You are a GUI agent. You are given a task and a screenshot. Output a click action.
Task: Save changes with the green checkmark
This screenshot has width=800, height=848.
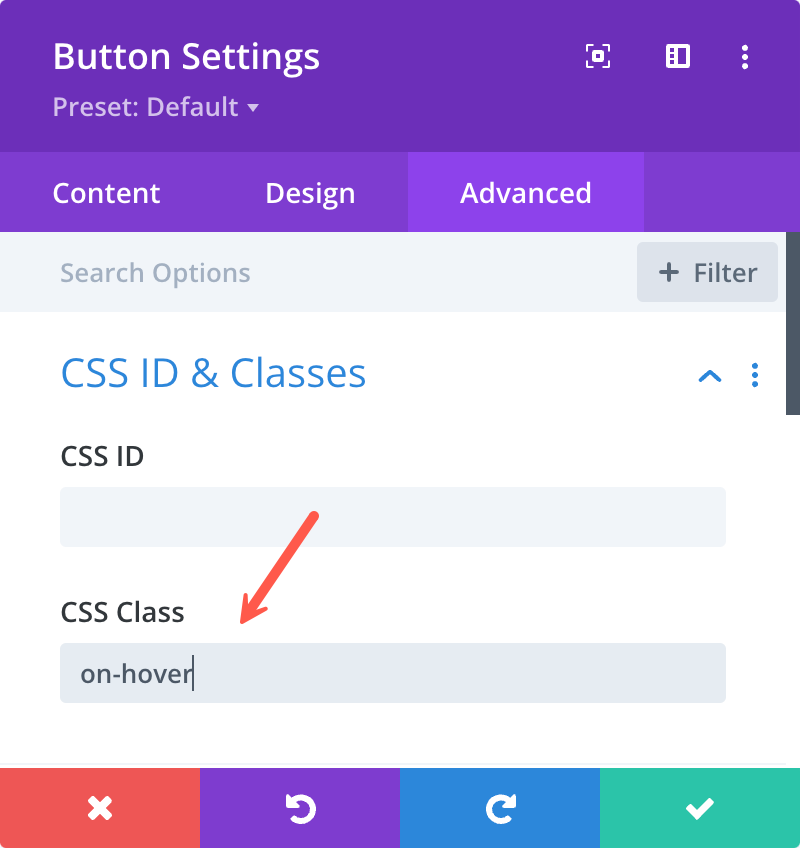[700, 808]
